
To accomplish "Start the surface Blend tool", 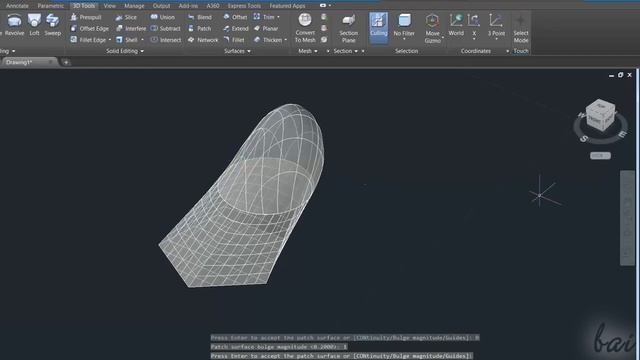I will coord(200,17).
